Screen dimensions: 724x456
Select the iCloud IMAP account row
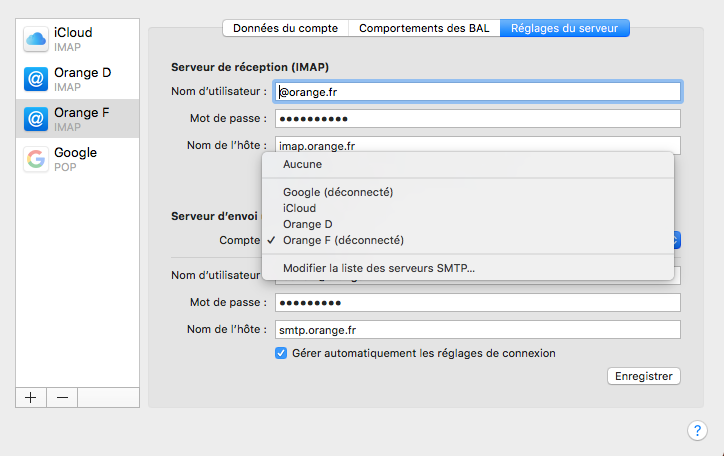point(78,39)
